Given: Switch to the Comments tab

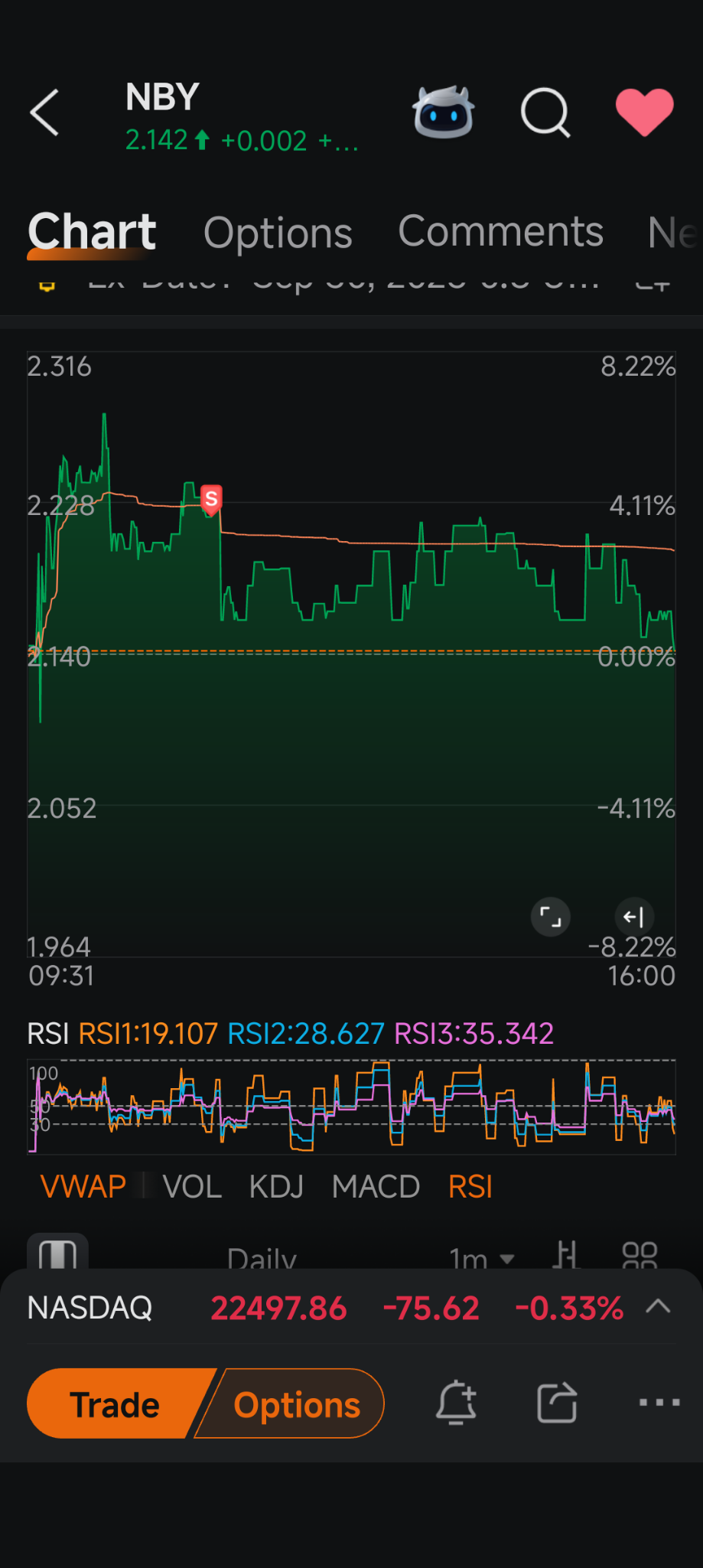Looking at the screenshot, I should point(500,232).
